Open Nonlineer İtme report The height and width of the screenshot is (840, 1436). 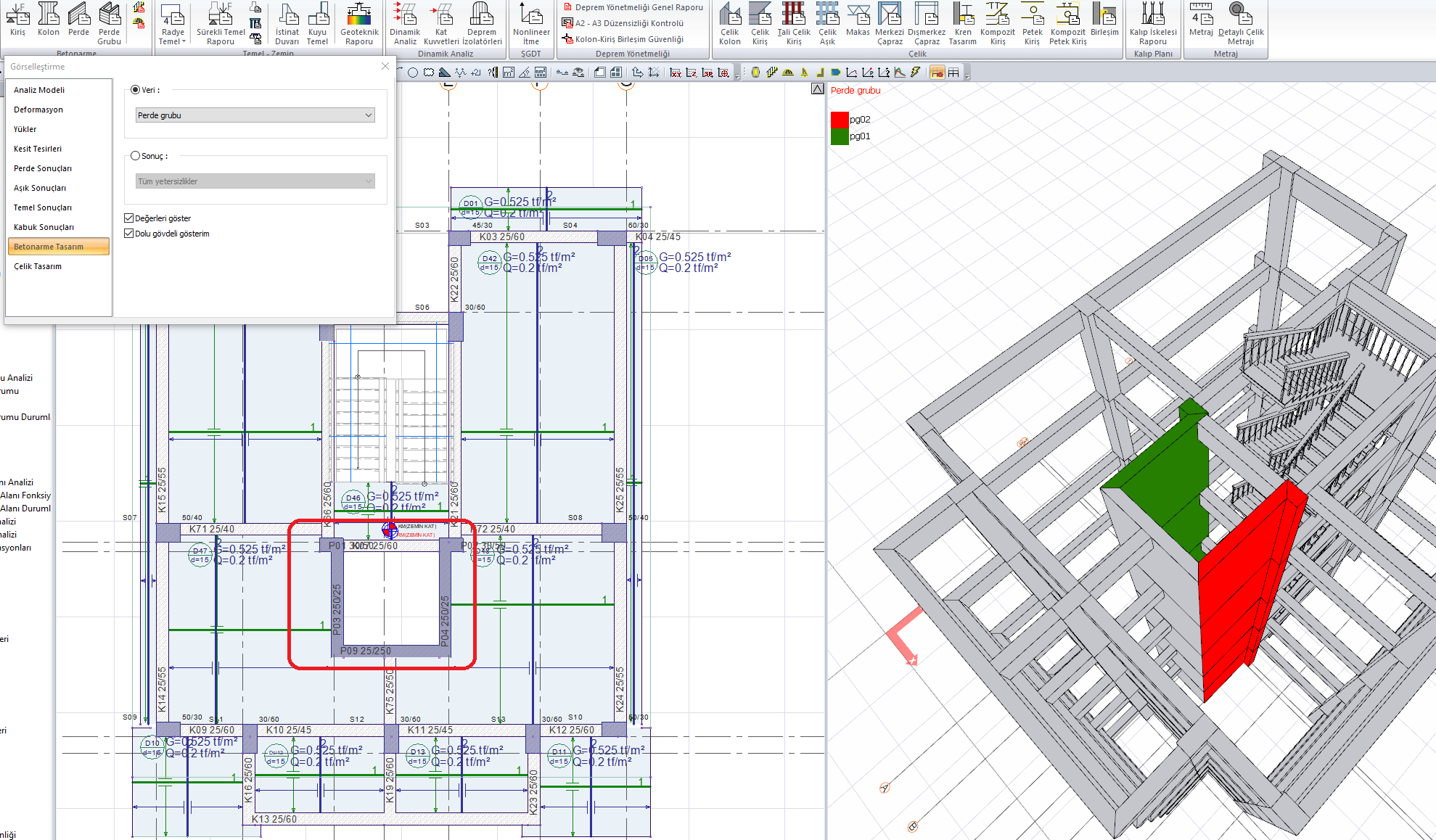tap(531, 23)
